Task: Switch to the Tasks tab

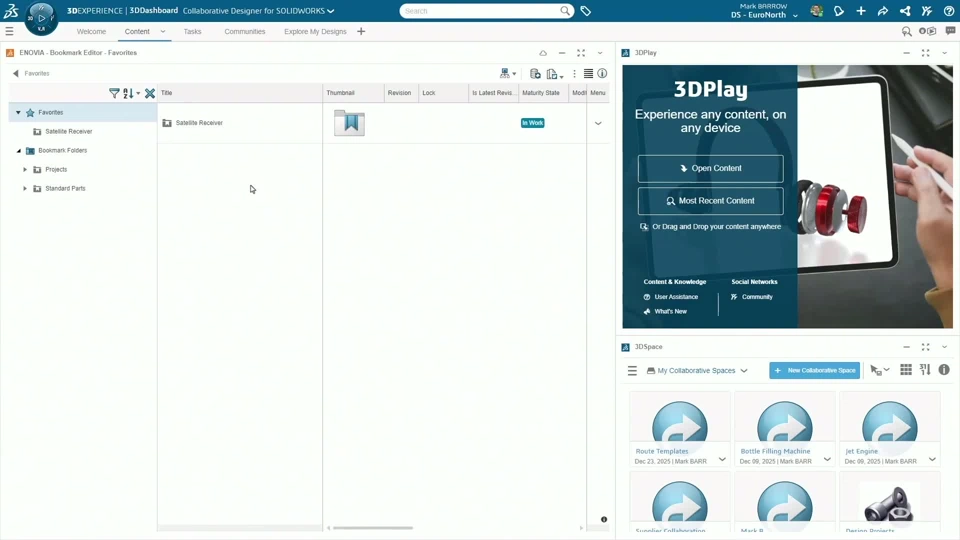Action: (x=192, y=31)
